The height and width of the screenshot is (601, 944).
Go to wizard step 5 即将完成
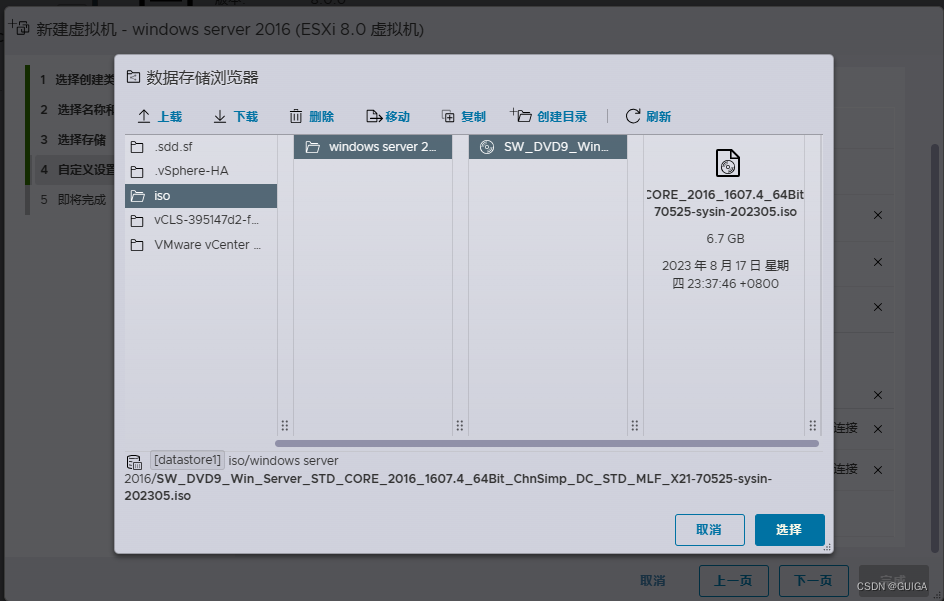[73, 200]
